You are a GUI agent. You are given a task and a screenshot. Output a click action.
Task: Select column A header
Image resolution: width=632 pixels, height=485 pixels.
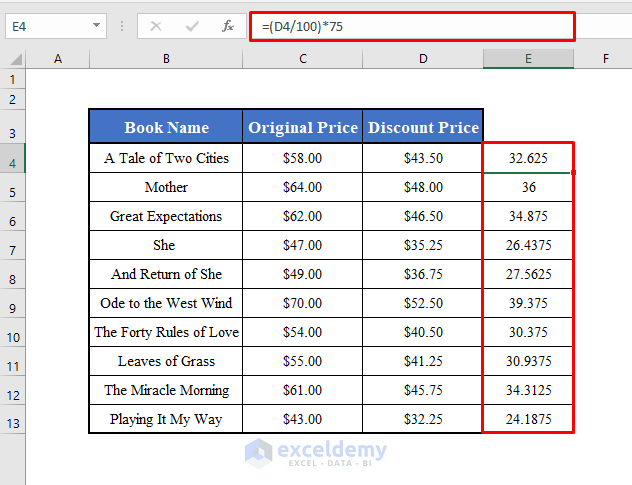click(x=58, y=59)
